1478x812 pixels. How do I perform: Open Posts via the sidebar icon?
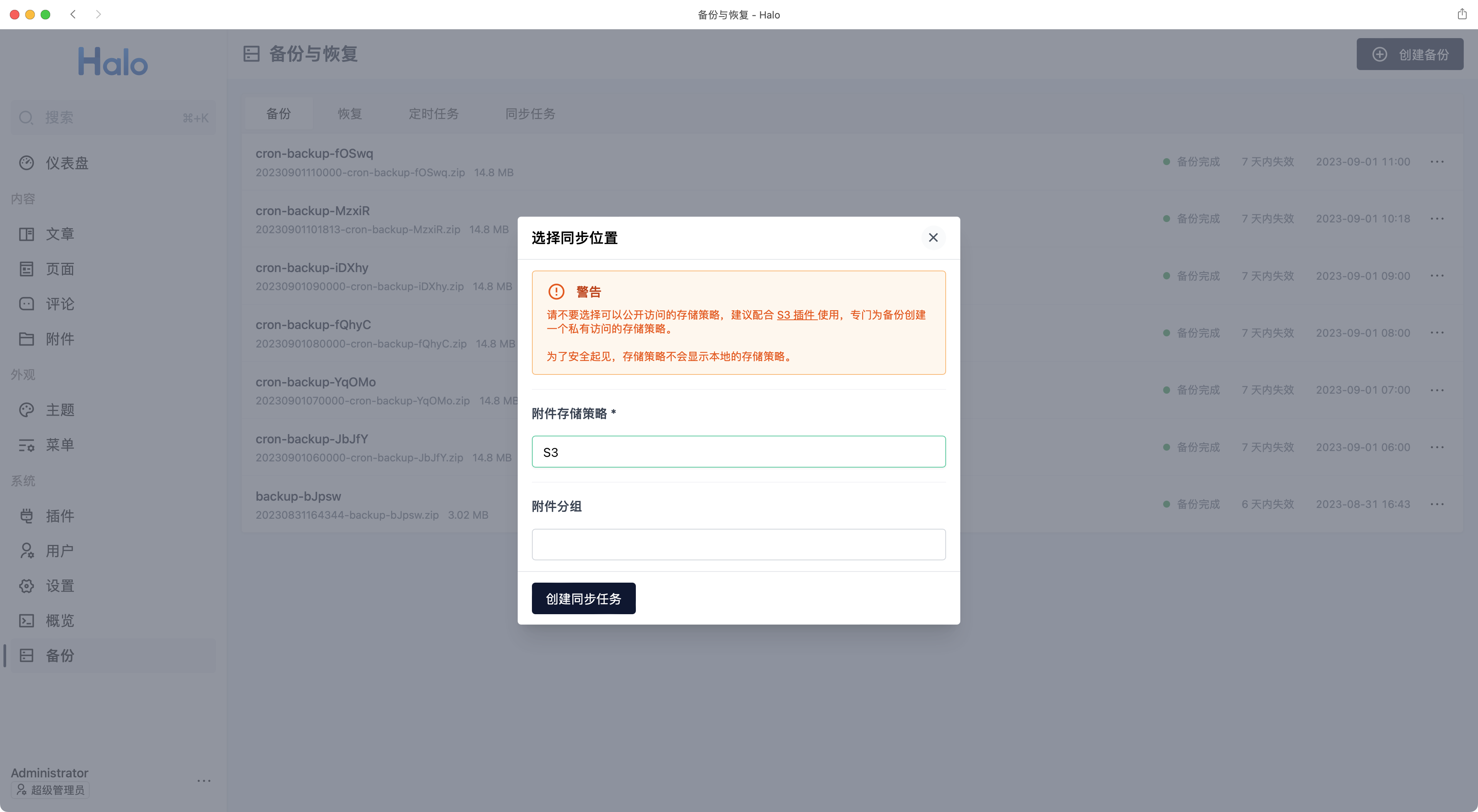pos(27,234)
